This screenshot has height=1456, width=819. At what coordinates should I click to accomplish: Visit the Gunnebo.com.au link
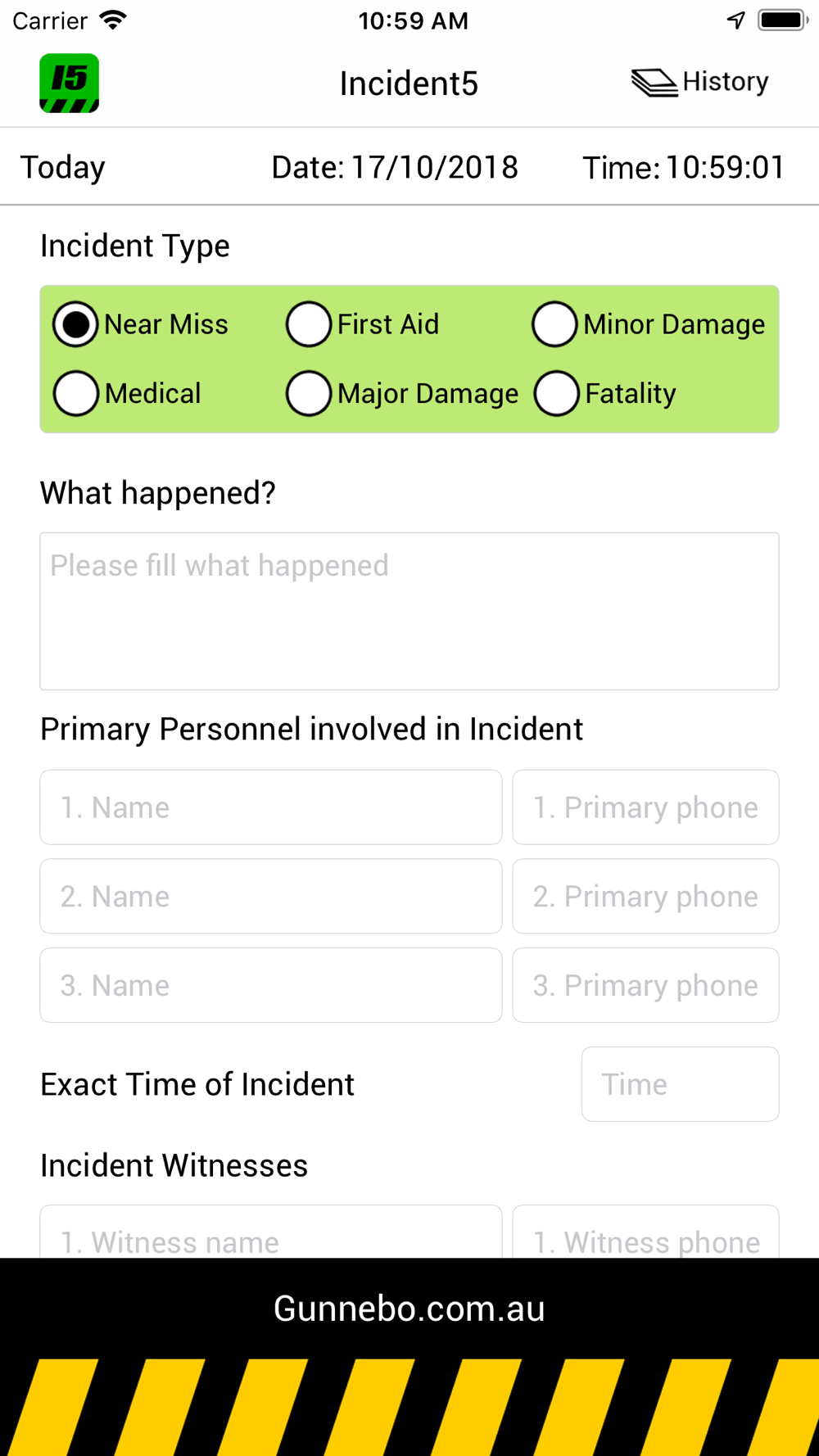pos(409,1309)
